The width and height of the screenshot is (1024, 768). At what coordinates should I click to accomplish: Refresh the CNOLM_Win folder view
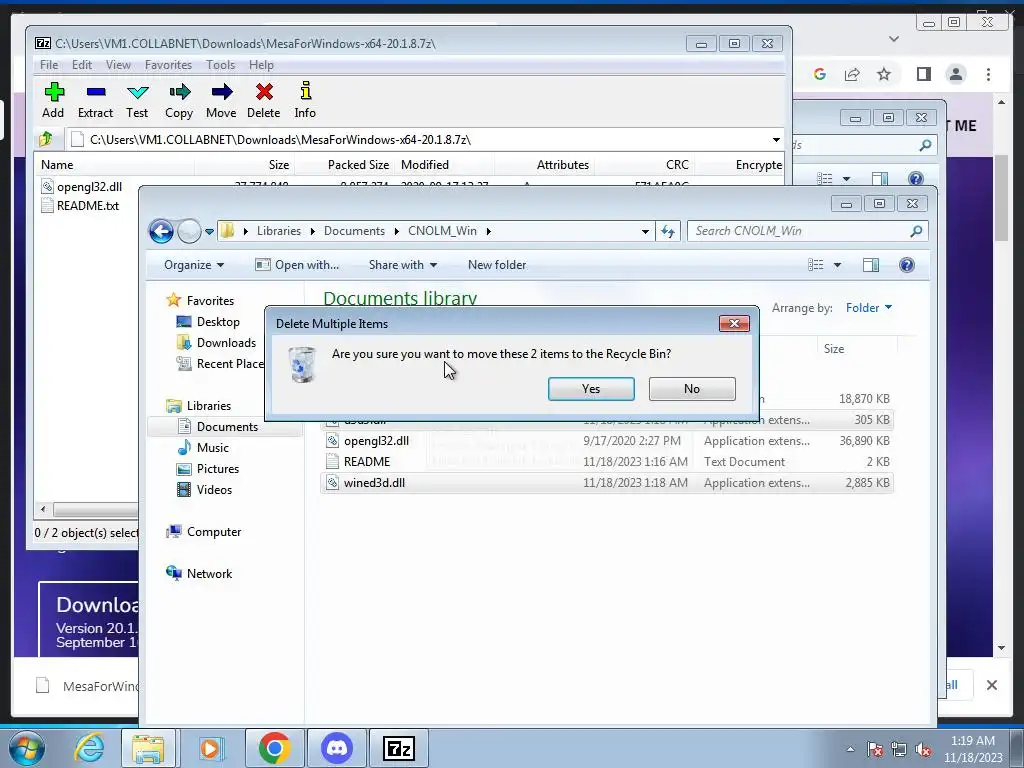click(667, 231)
